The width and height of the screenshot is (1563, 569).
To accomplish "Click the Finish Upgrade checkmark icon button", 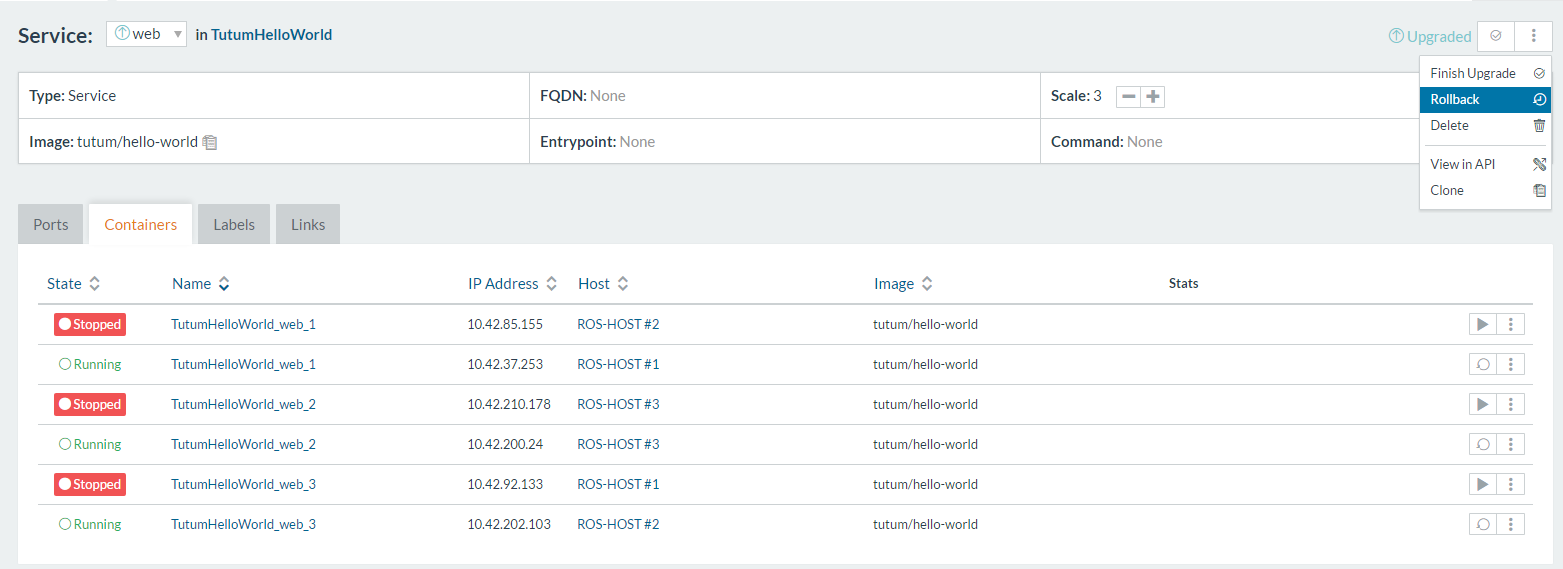I will (1496, 36).
